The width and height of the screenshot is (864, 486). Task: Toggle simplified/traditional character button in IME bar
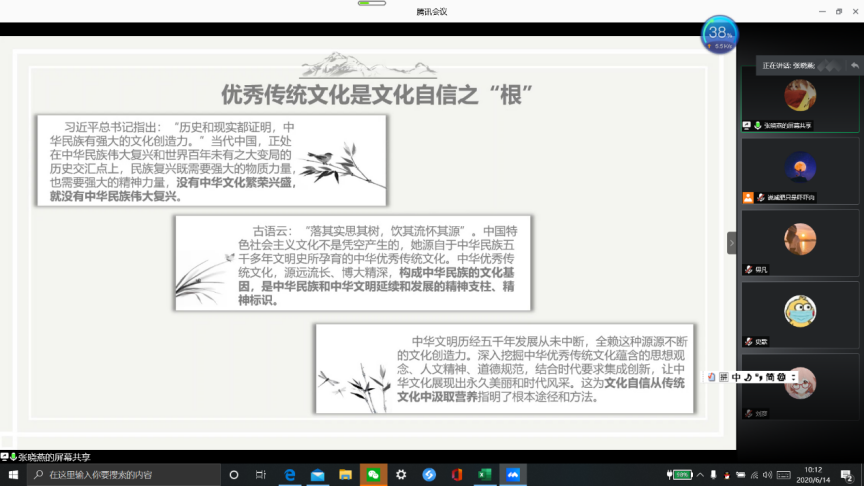(x=770, y=377)
